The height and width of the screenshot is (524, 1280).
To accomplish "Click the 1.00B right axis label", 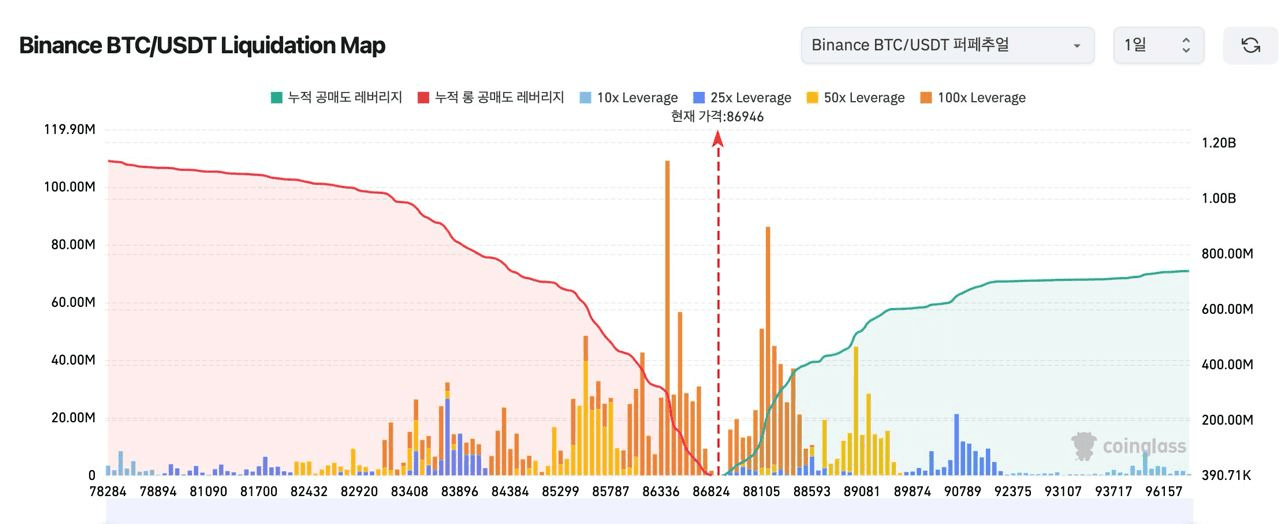I will click(1218, 198).
